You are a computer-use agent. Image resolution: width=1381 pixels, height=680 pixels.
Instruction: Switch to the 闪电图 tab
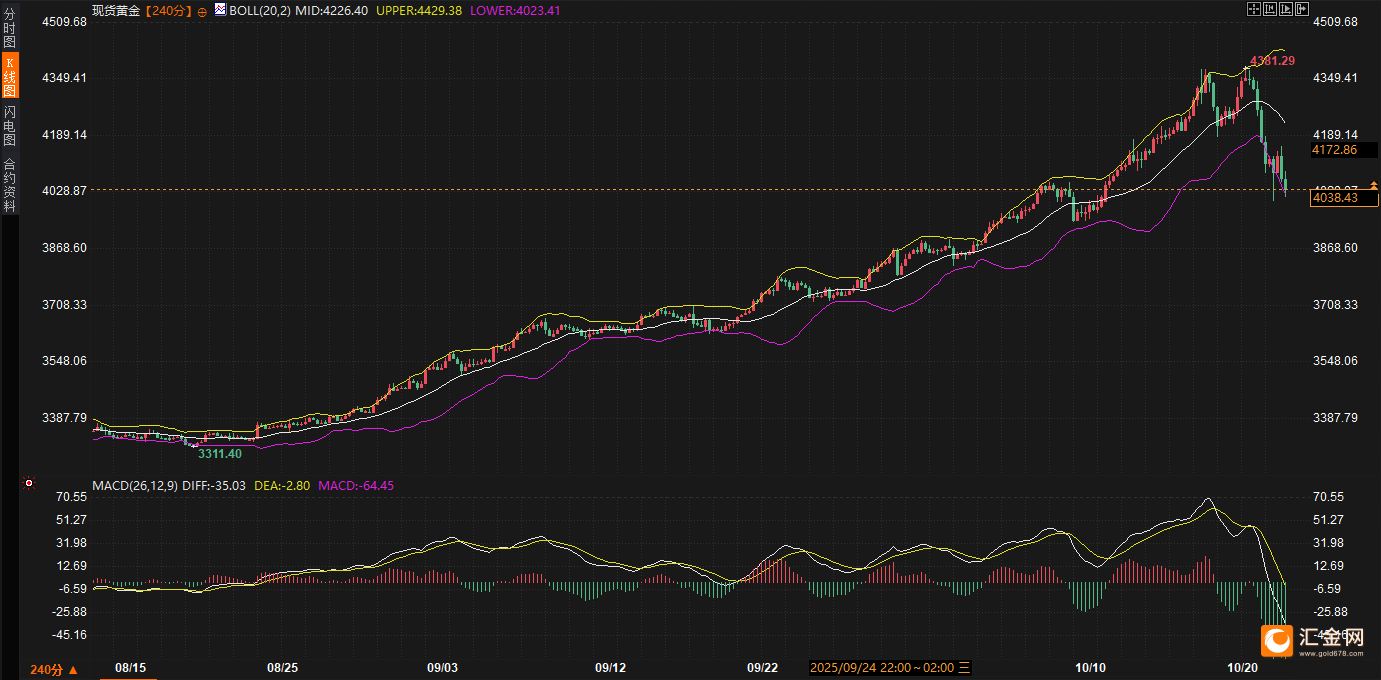point(9,125)
